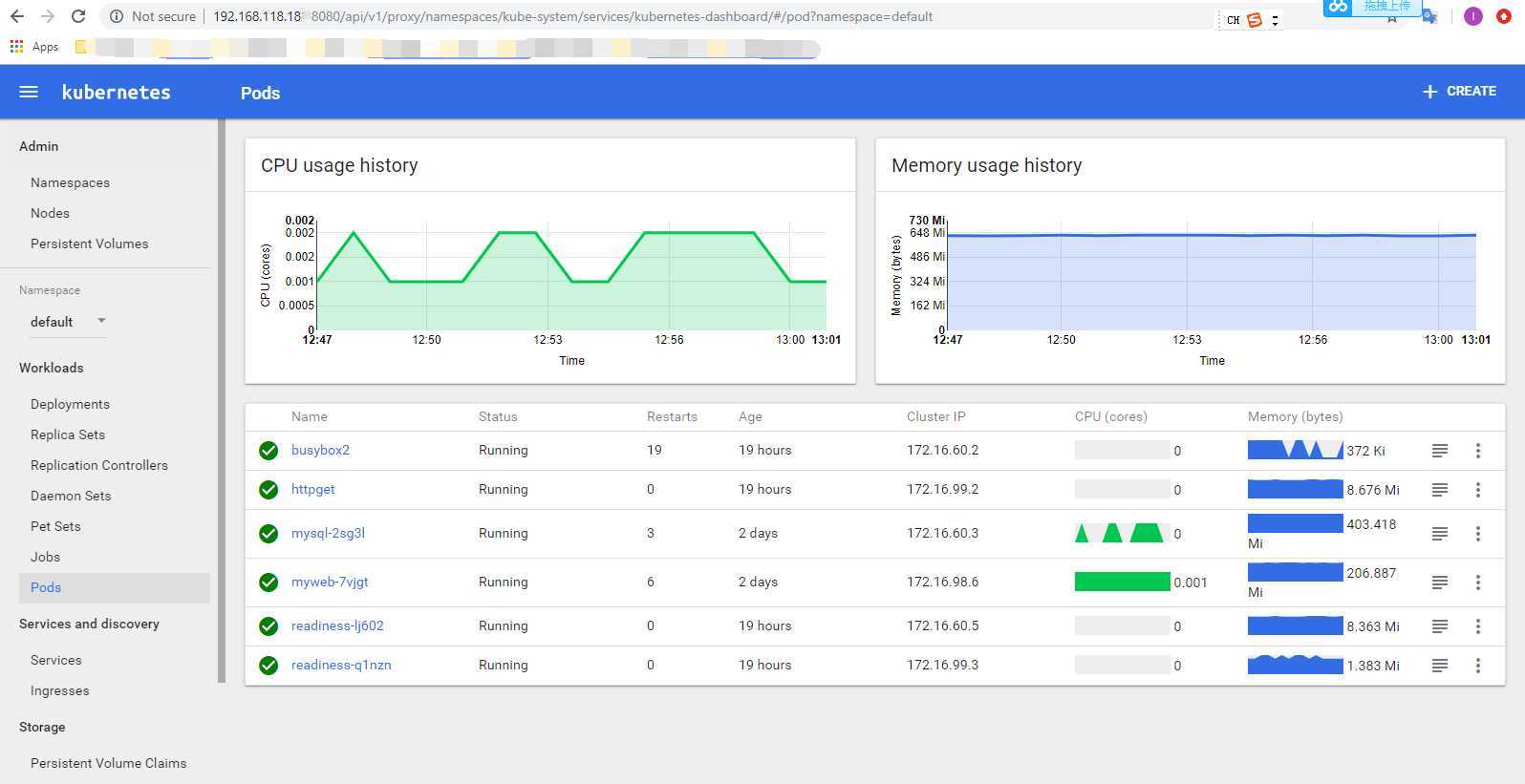Open the readiness-lj602 pod link

point(337,625)
